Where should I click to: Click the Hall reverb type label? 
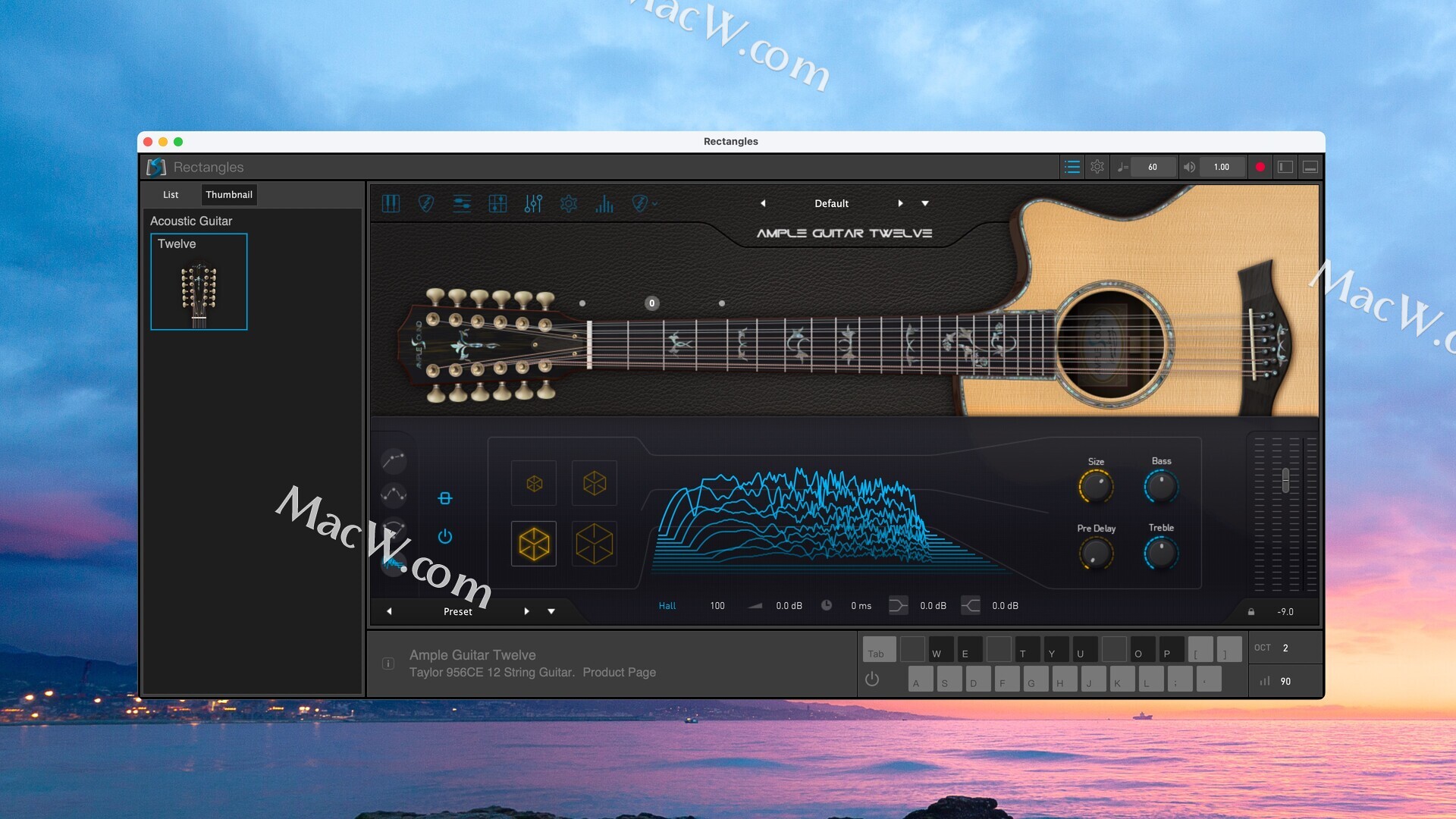click(x=667, y=606)
